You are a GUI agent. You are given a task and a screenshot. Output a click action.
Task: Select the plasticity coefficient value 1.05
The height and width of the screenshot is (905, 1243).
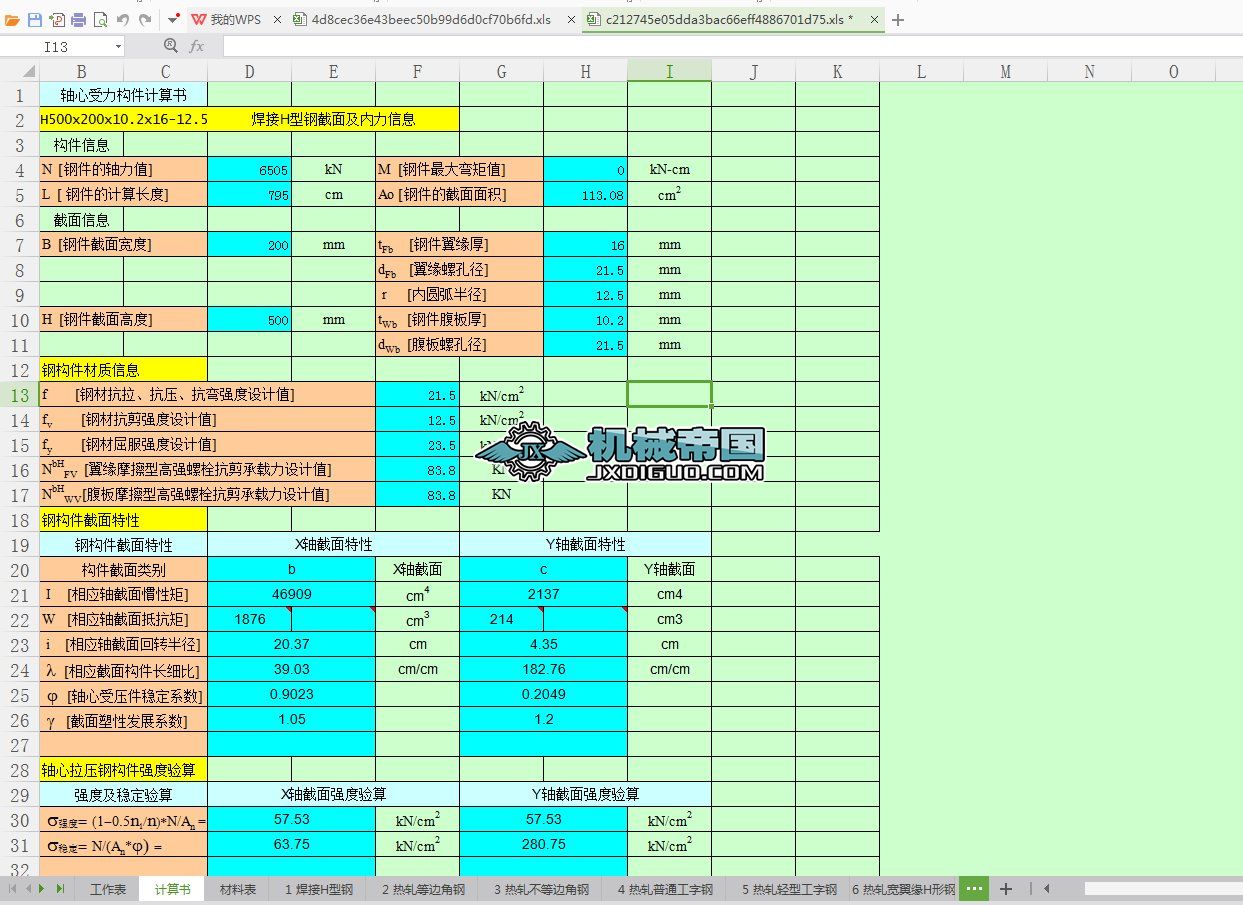coord(291,720)
